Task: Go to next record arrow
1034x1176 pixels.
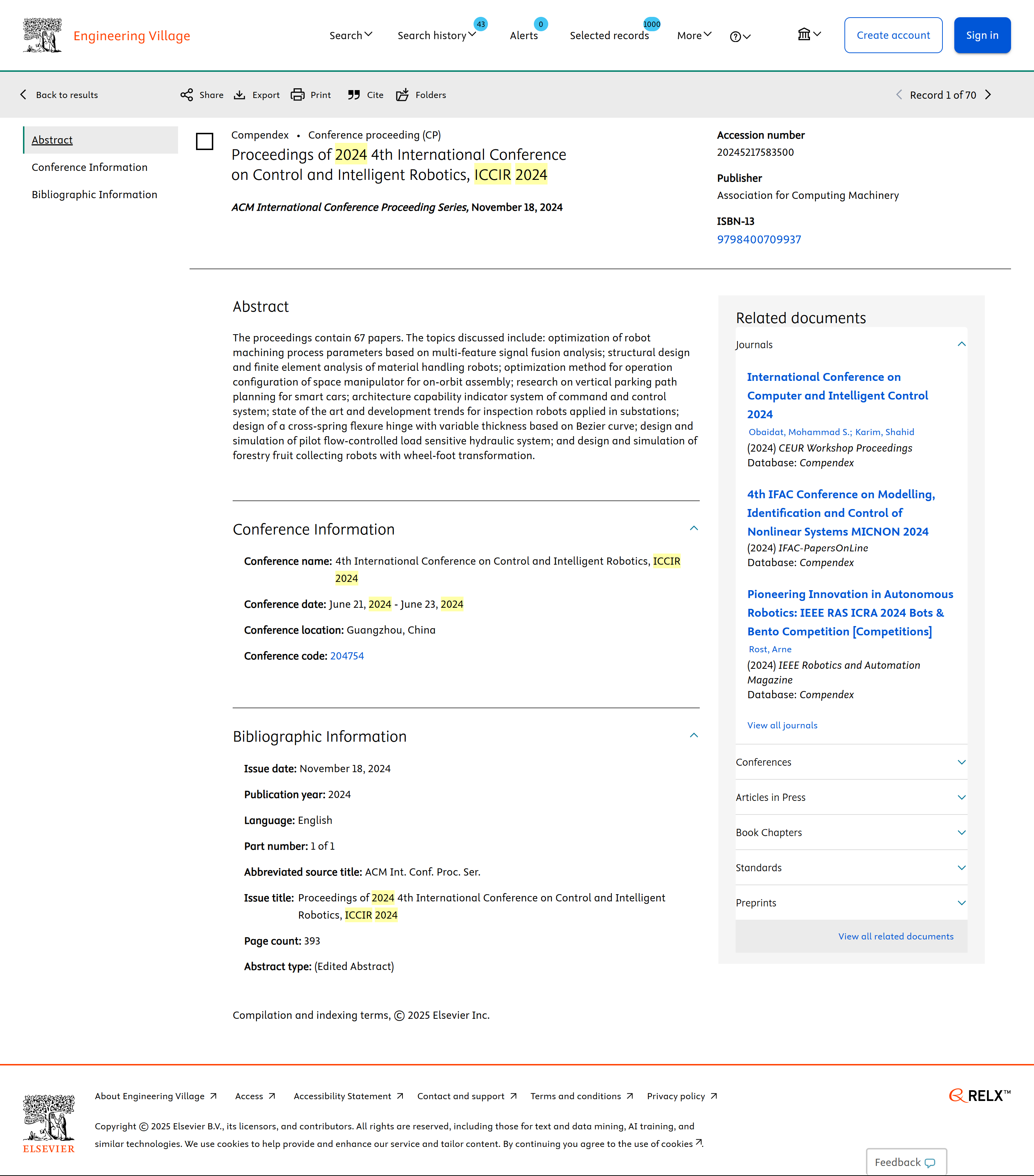Action: pos(988,95)
